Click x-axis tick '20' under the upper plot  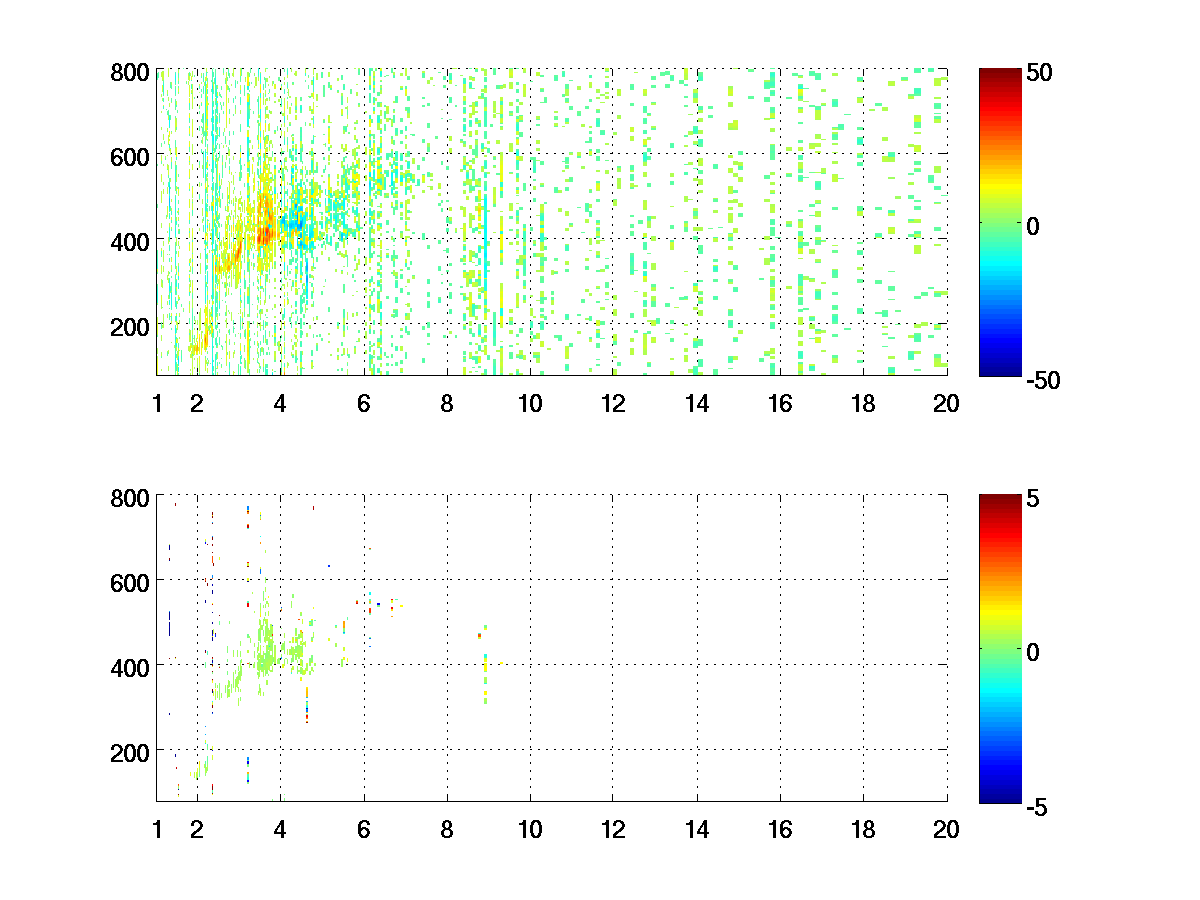coord(946,404)
